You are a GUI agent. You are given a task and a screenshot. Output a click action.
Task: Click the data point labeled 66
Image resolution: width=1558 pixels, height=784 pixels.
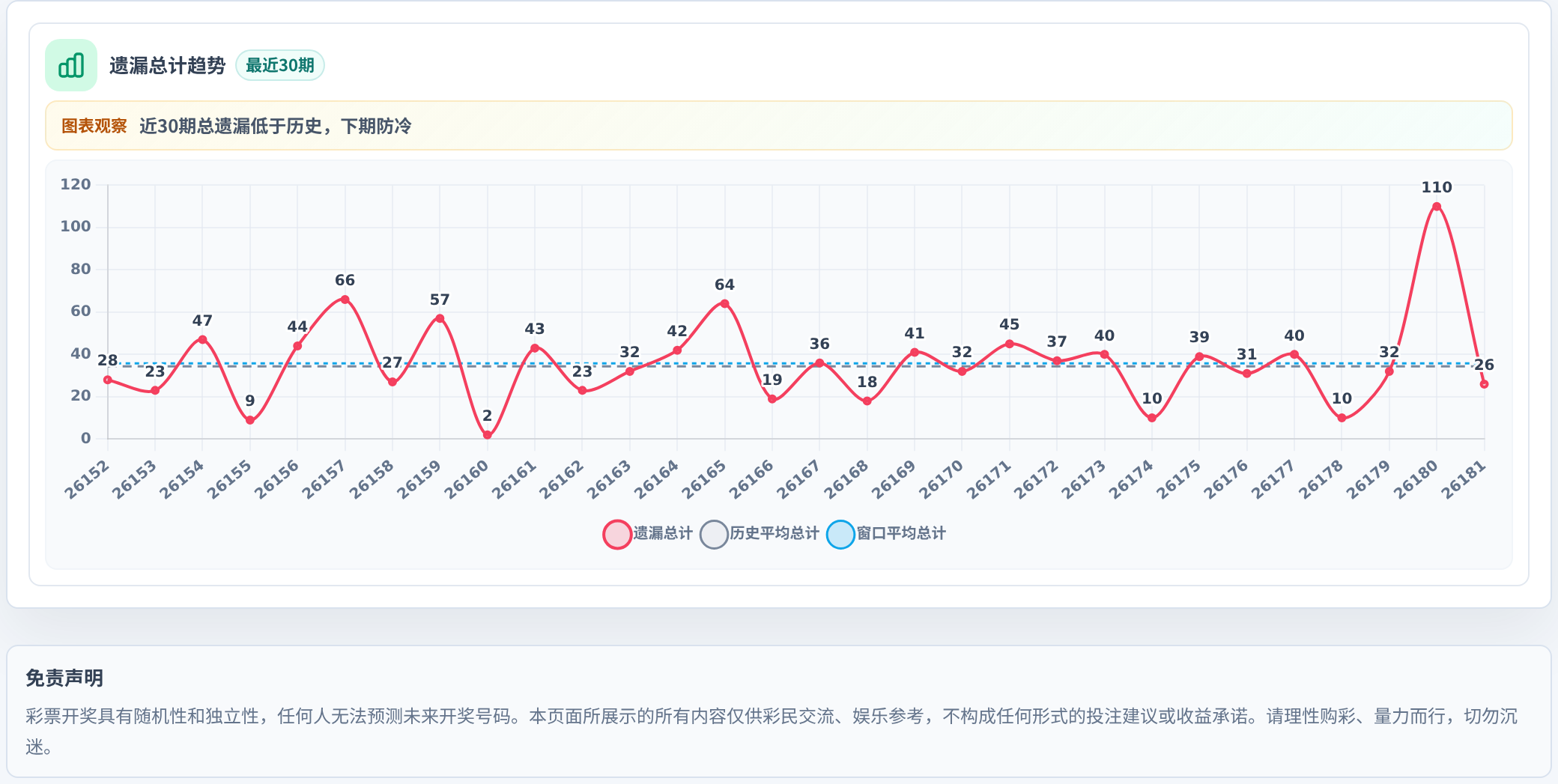pos(345,300)
